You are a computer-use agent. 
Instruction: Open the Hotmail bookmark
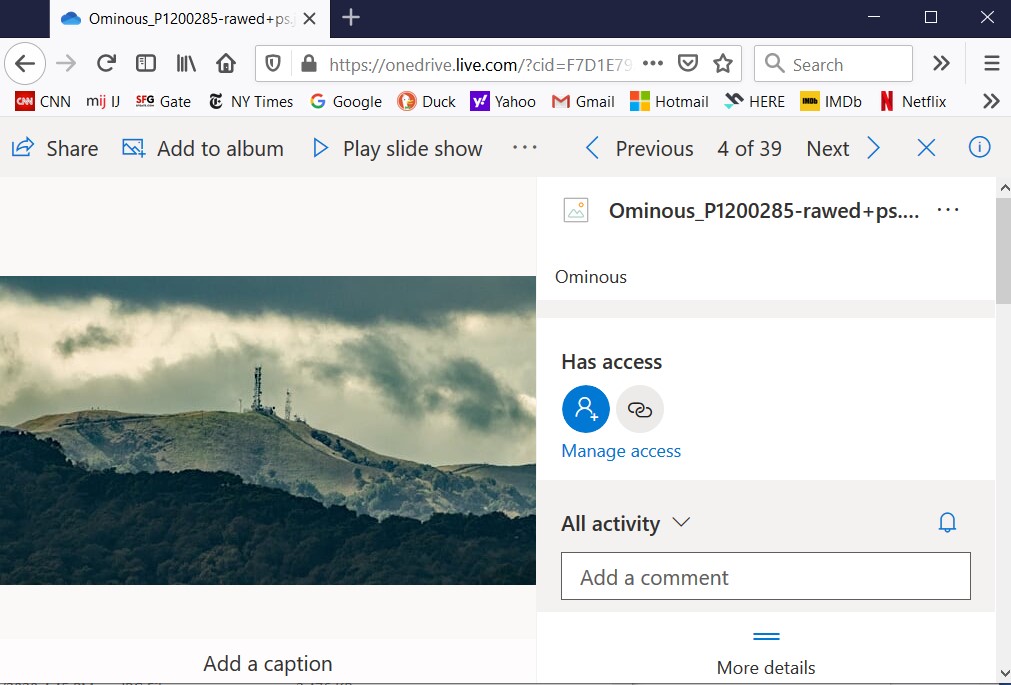point(669,101)
